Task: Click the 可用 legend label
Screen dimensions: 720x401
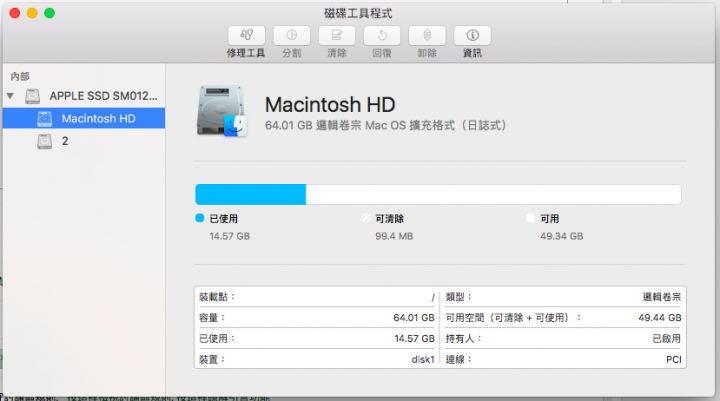Action: click(550, 219)
